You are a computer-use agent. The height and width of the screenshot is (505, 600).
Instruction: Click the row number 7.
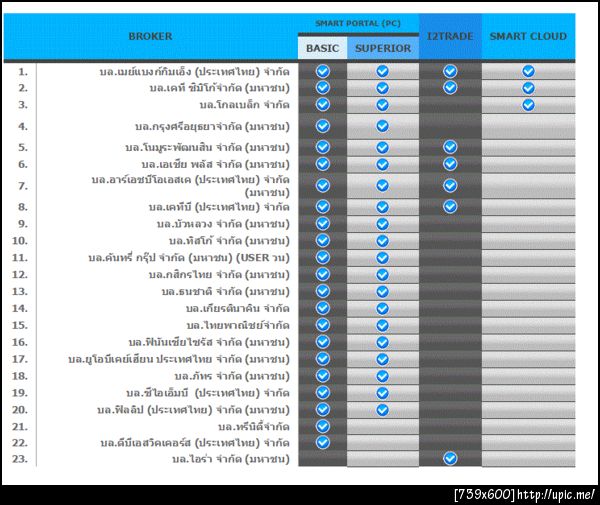point(23,186)
